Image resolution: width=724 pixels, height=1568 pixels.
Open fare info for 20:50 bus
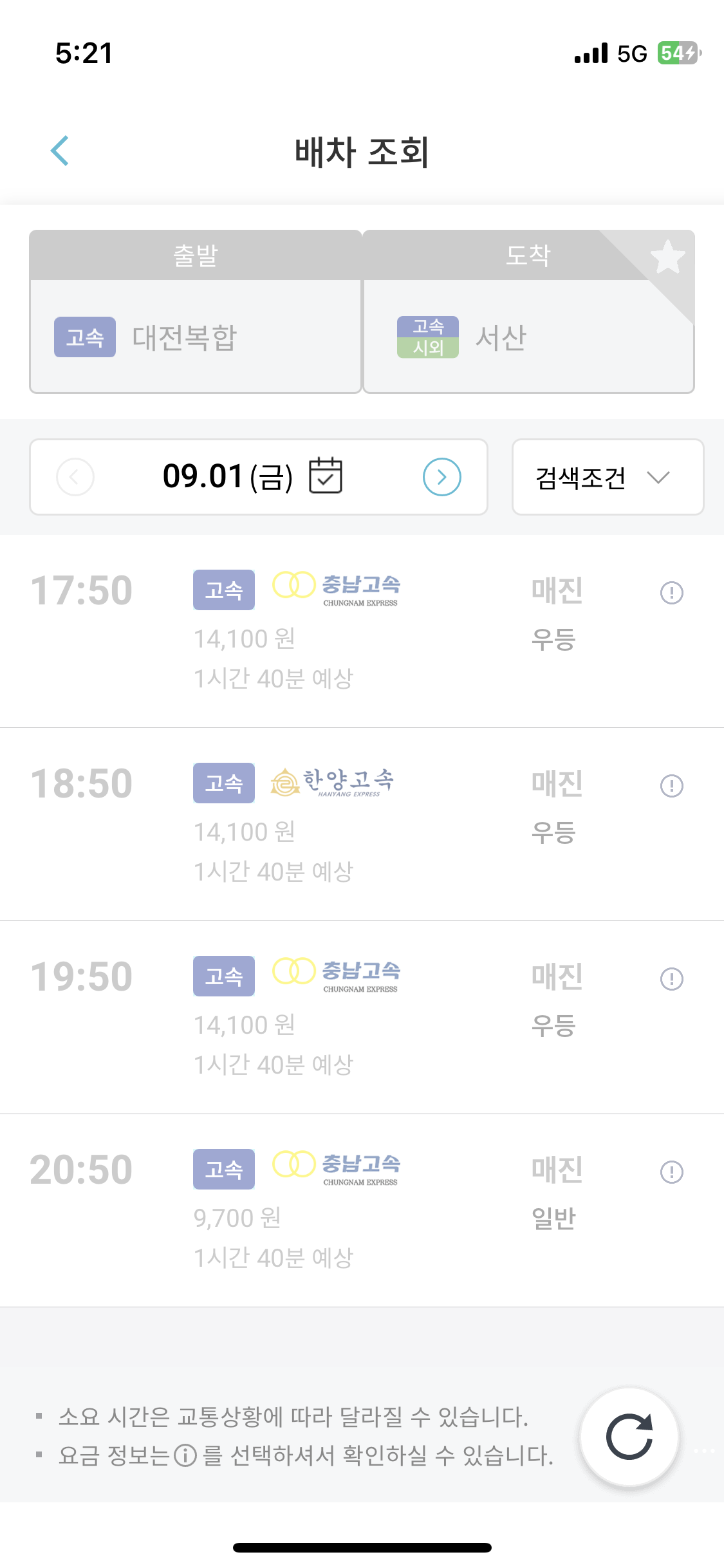click(672, 1171)
